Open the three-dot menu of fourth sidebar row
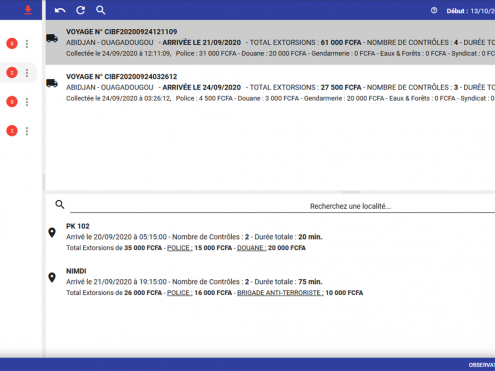The height and width of the screenshot is (371, 495). (x=27, y=131)
